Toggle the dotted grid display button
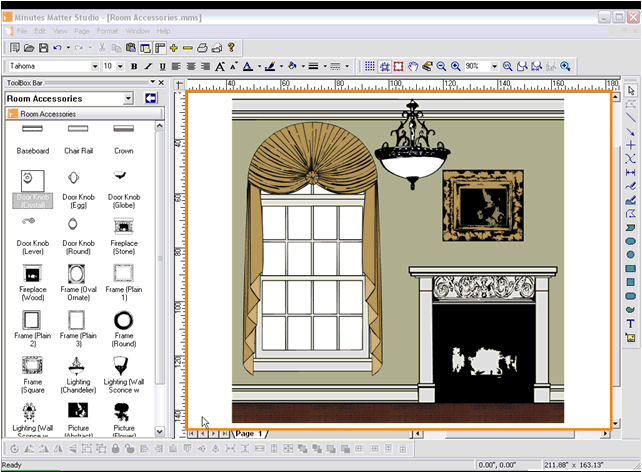The width and height of the screenshot is (642, 472). tap(369, 66)
